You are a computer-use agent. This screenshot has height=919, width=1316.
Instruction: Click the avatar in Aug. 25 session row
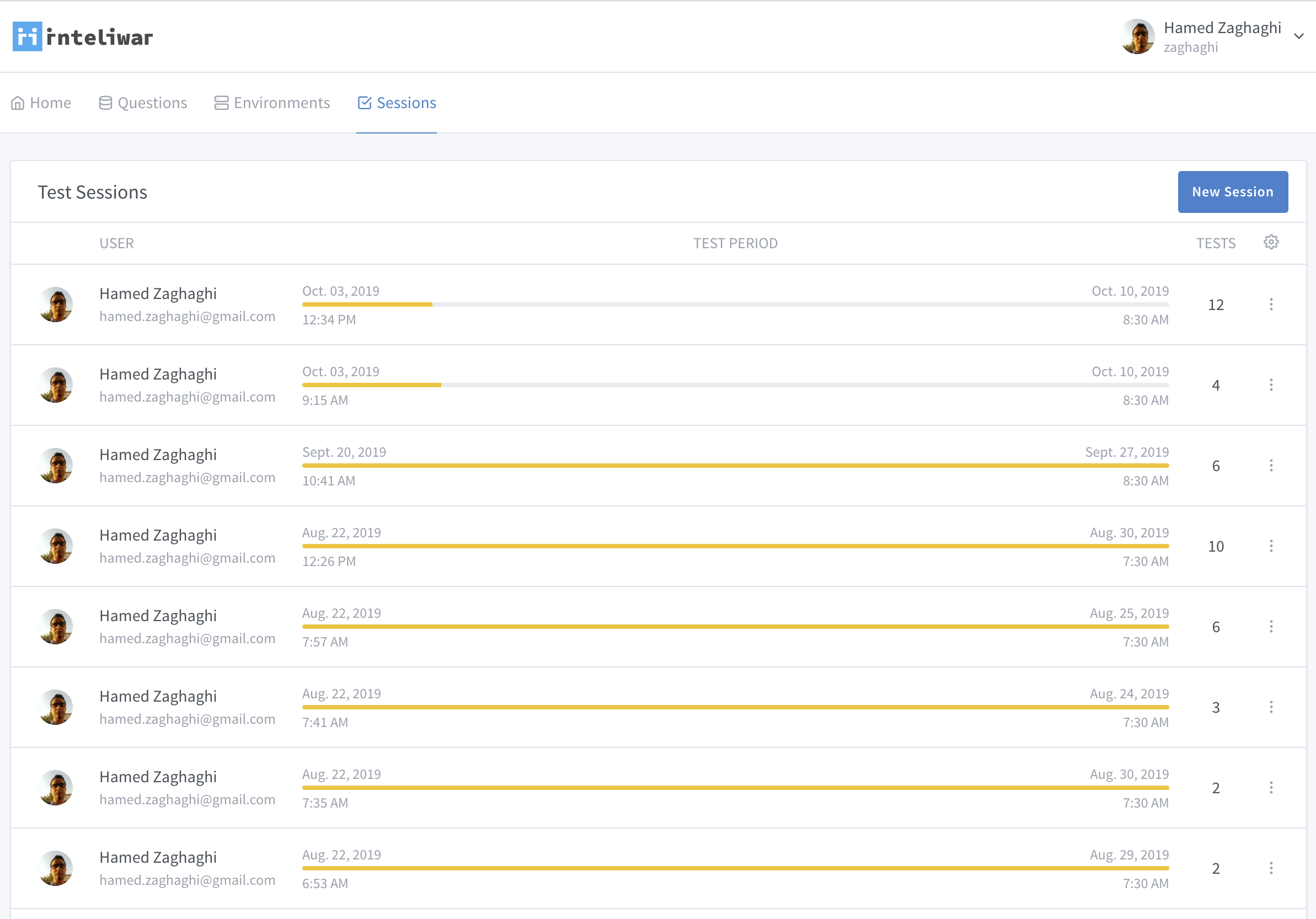(56, 627)
